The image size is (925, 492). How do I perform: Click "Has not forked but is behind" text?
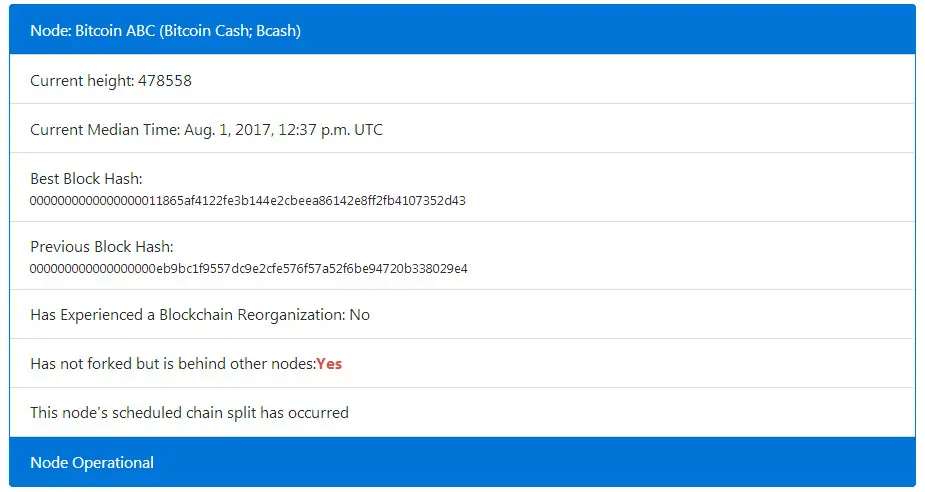coord(120,363)
